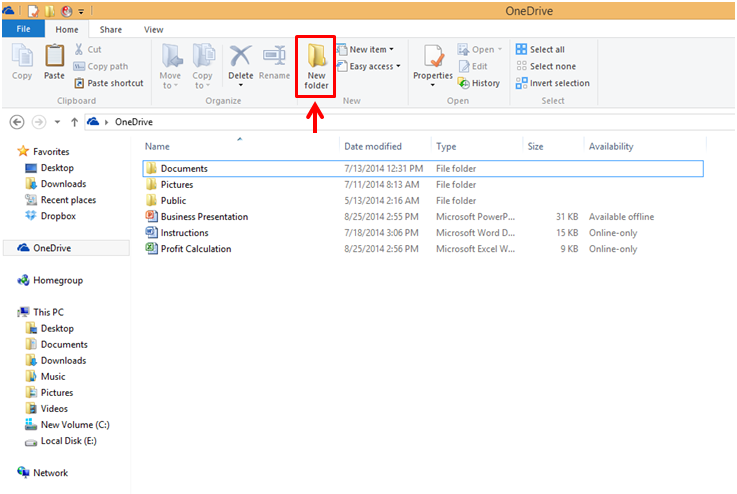737x494 pixels.
Task: Click the Delete ribbon button
Action: pos(241,62)
